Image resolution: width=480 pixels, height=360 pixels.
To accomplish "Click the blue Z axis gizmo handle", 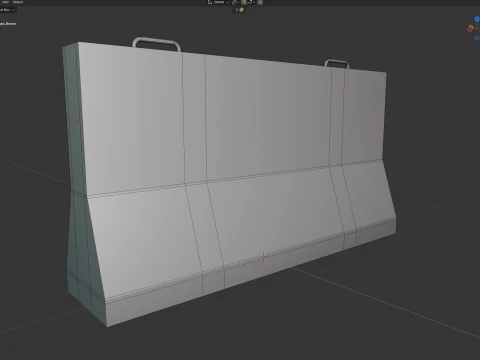I will click(477, 19).
